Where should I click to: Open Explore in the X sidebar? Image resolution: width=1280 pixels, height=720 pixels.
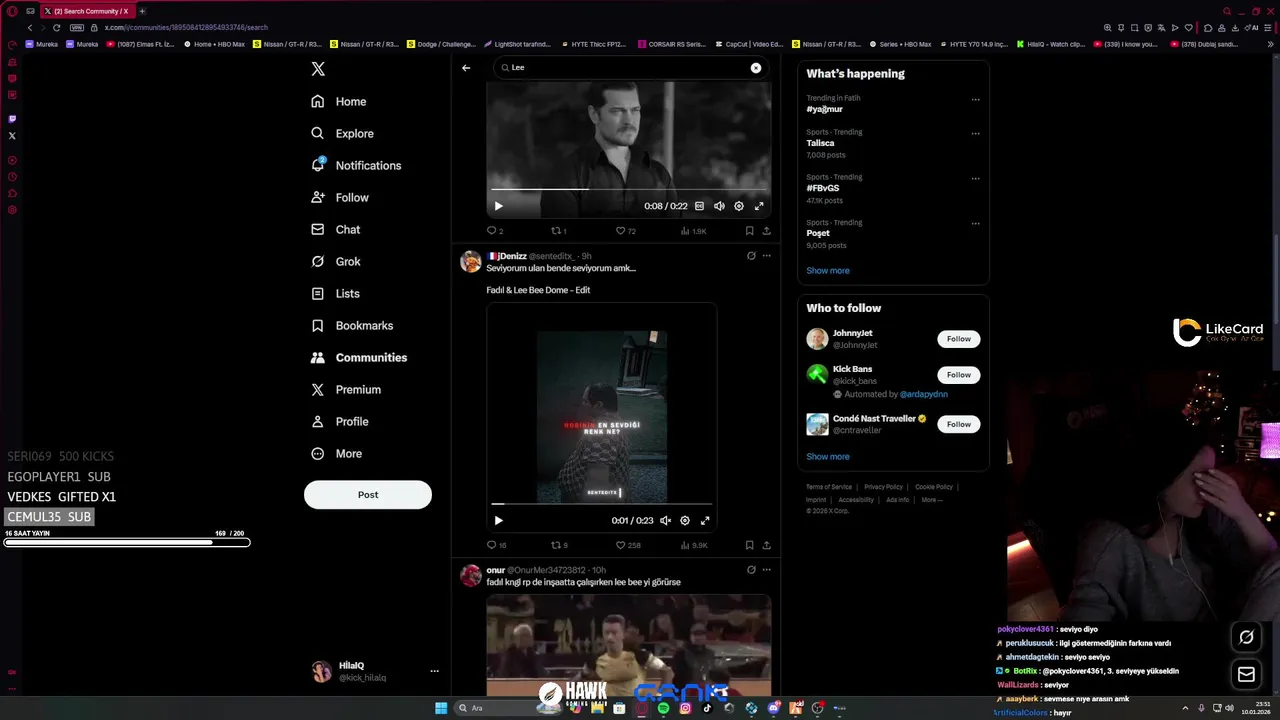click(x=342, y=133)
